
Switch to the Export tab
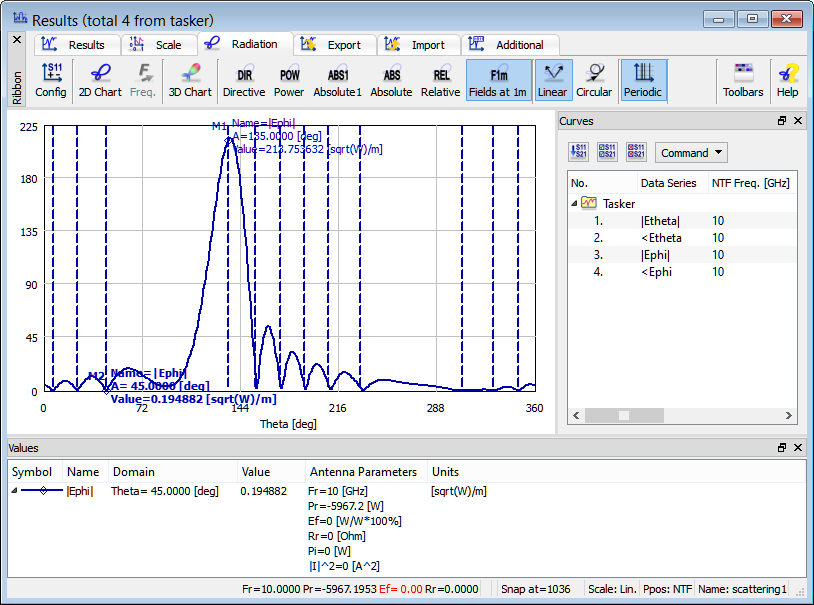(x=334, y=45)
